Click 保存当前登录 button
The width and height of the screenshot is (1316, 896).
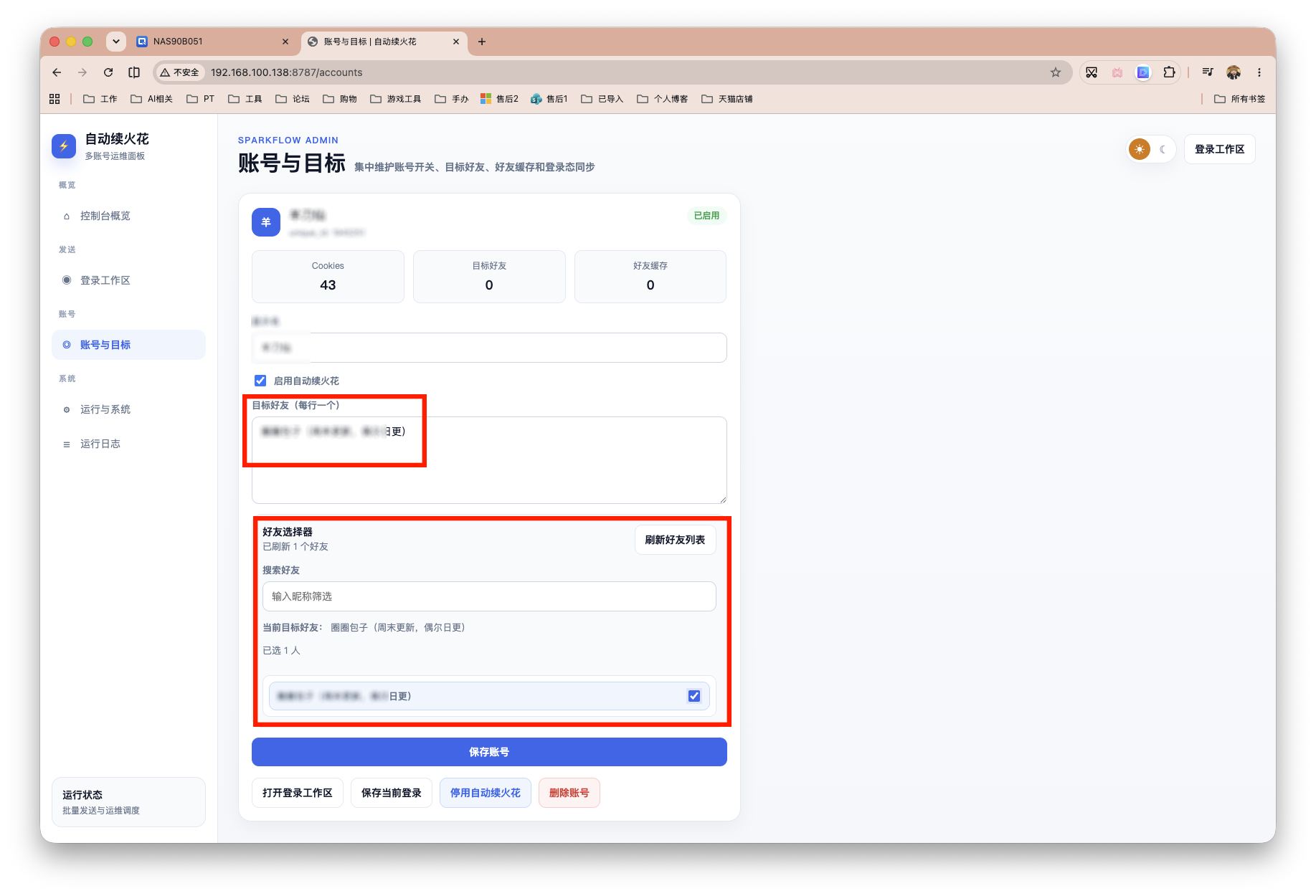click(392, 793)
